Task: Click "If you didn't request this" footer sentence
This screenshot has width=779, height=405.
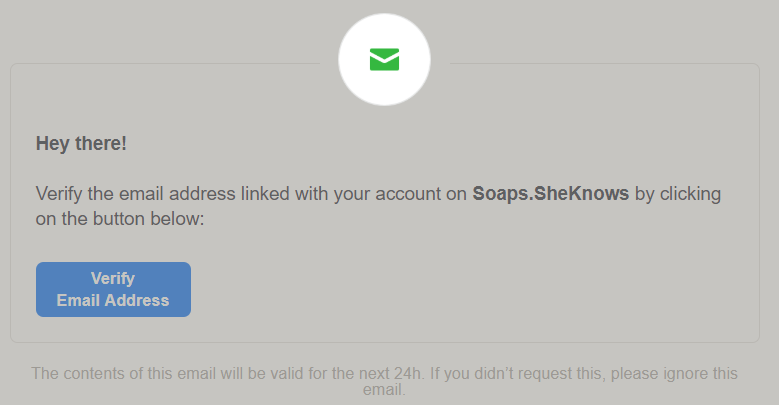Action: pyautogui.click(x=501, y=374)
